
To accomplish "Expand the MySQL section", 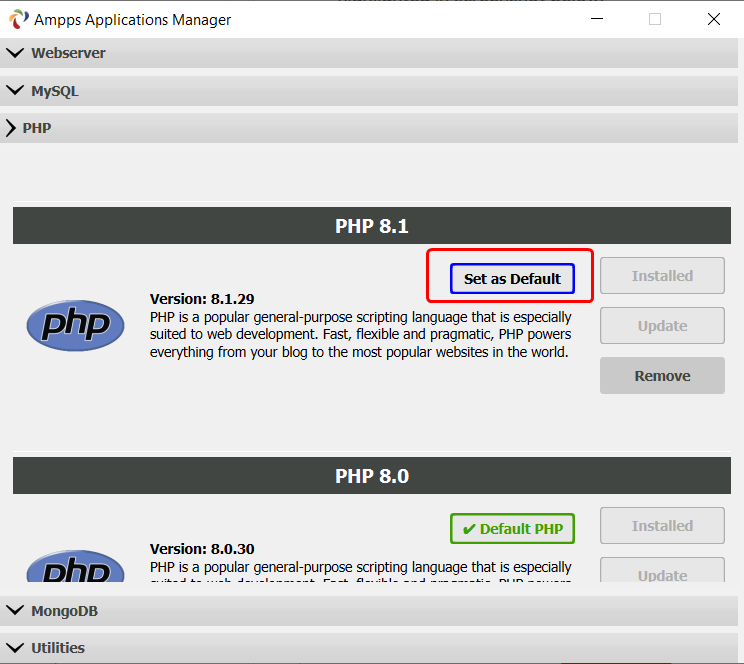I will (x=369, y=91).
